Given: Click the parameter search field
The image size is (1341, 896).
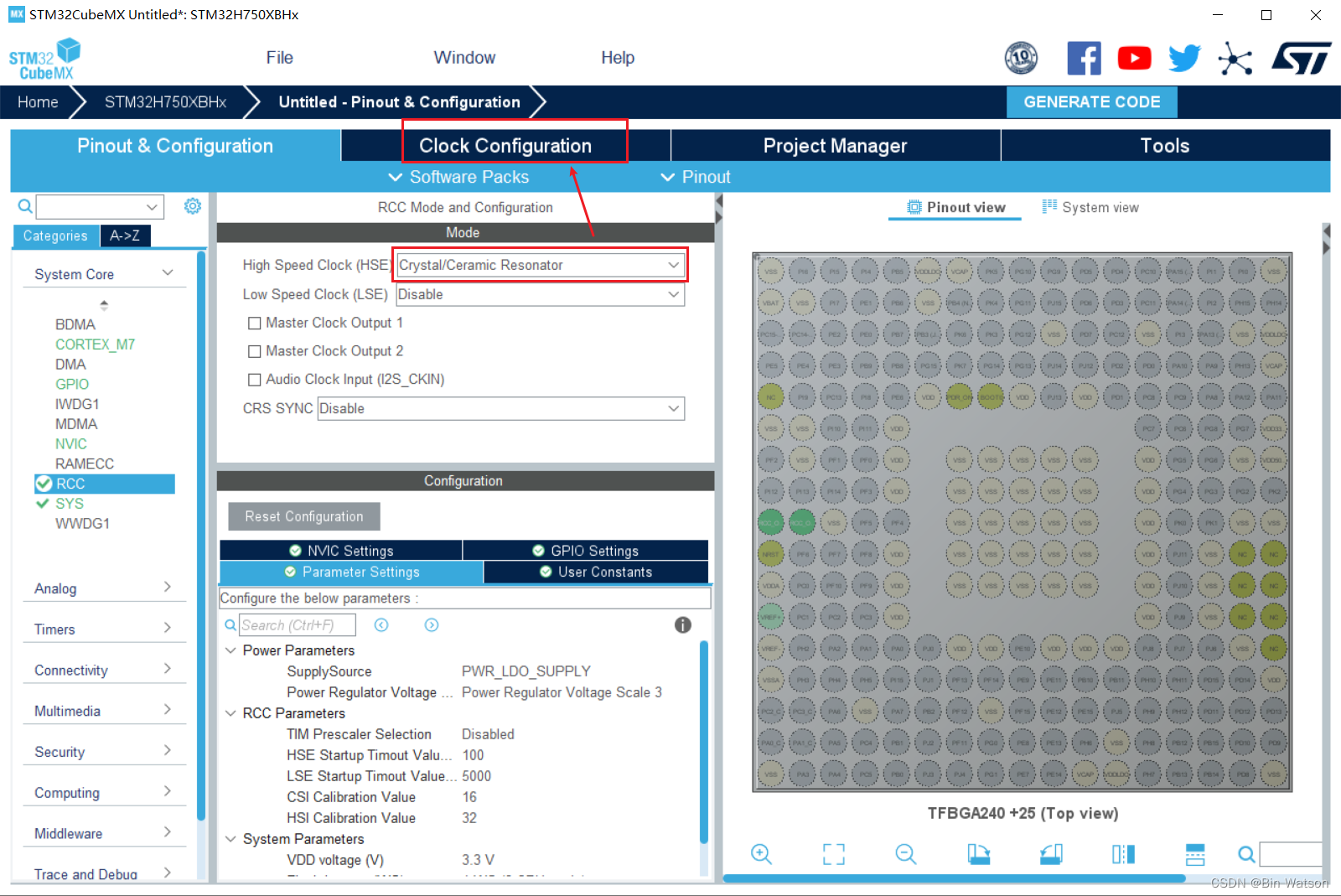Looking at the screenshot, I should click(x=298, y=625).
